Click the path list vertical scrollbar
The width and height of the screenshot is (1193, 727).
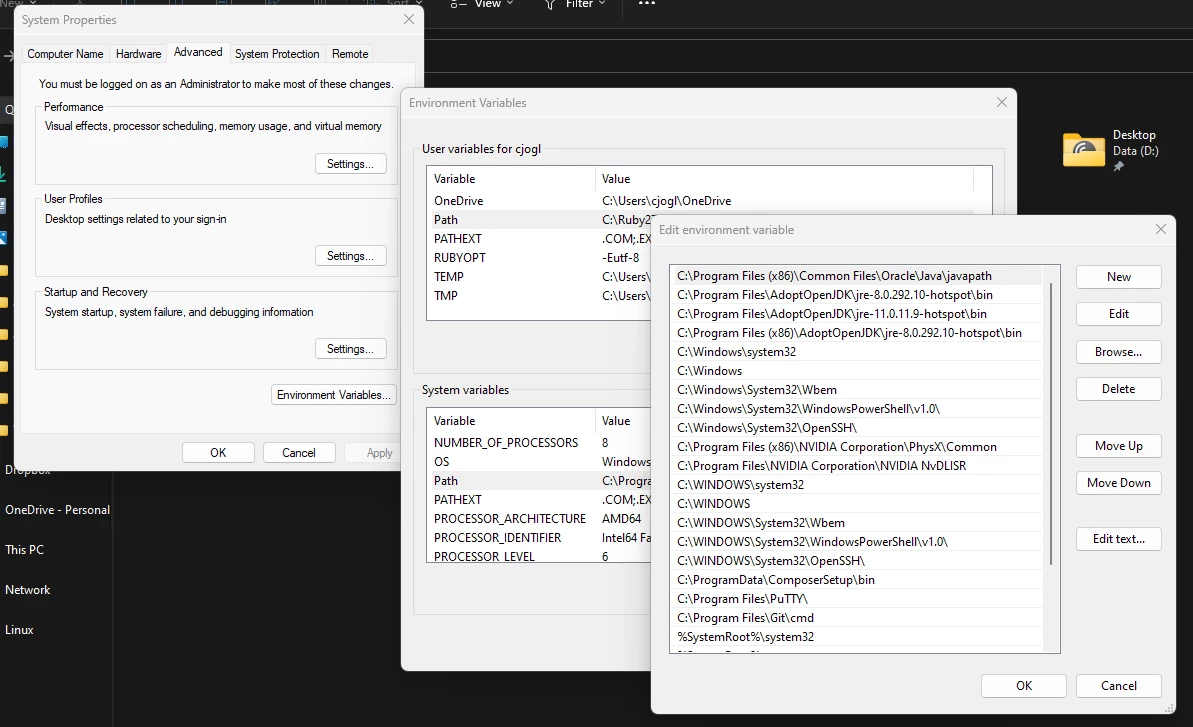(x=1051, y=423)
